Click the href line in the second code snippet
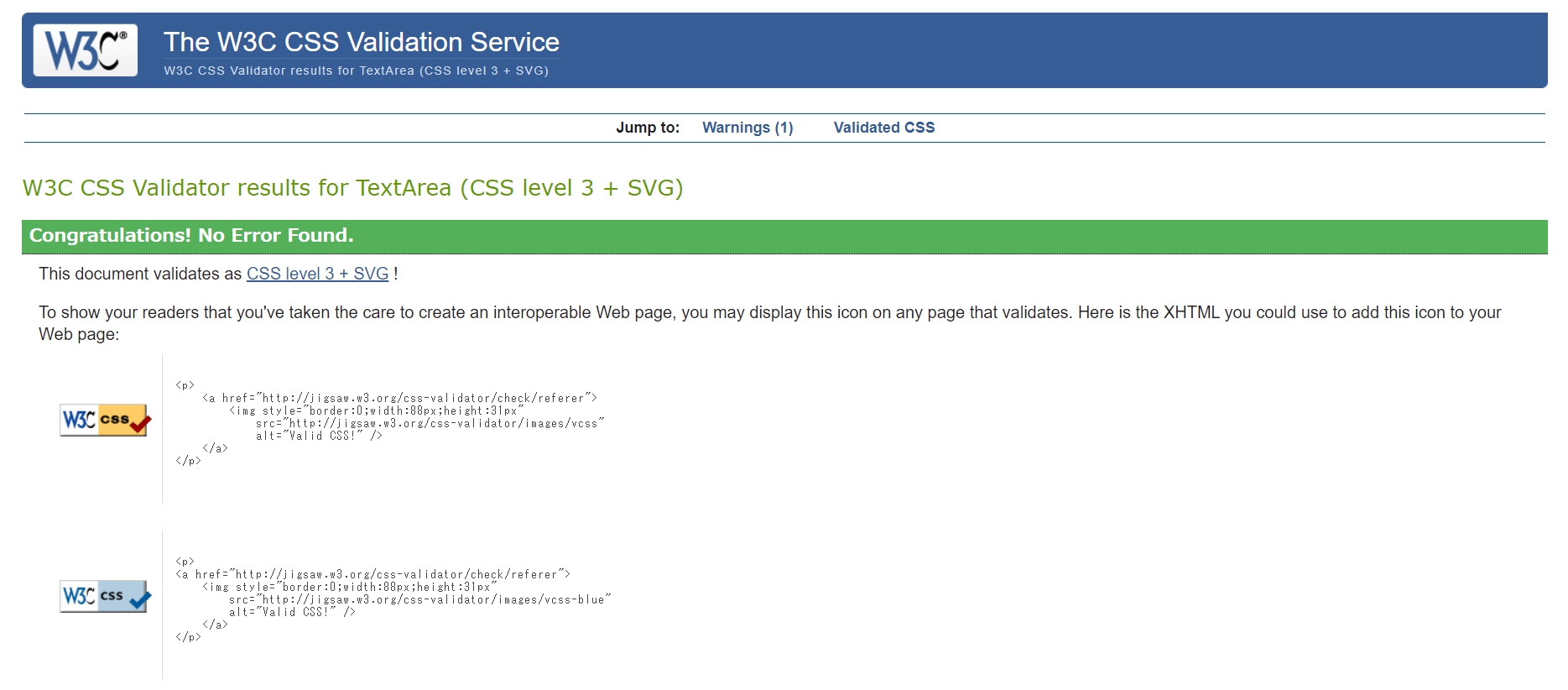This screenshot has height=690, width=1568. tap(372, 574)
